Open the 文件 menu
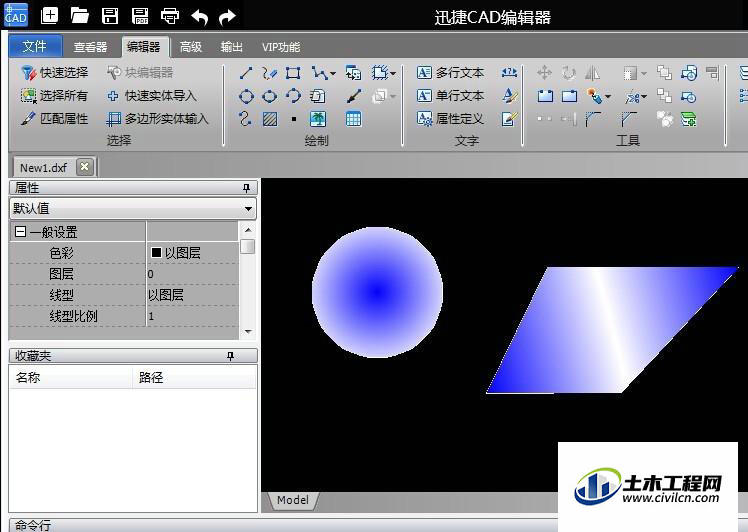748x532 pixels. pyautogui.click(x=35, y=46)
